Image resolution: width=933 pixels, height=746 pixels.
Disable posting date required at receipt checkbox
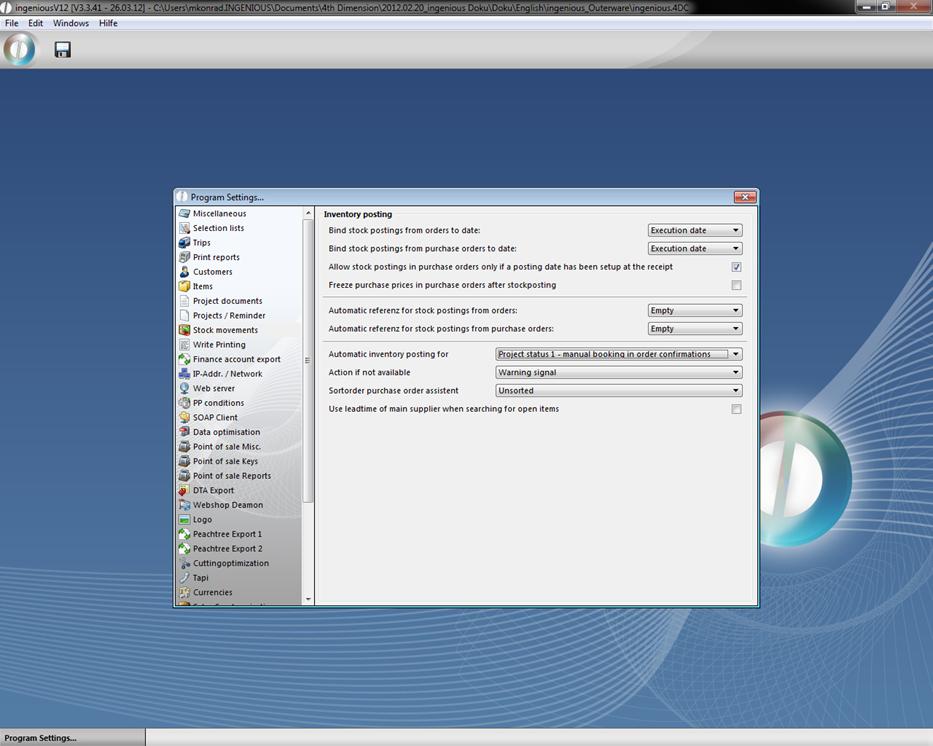point(736,267)
